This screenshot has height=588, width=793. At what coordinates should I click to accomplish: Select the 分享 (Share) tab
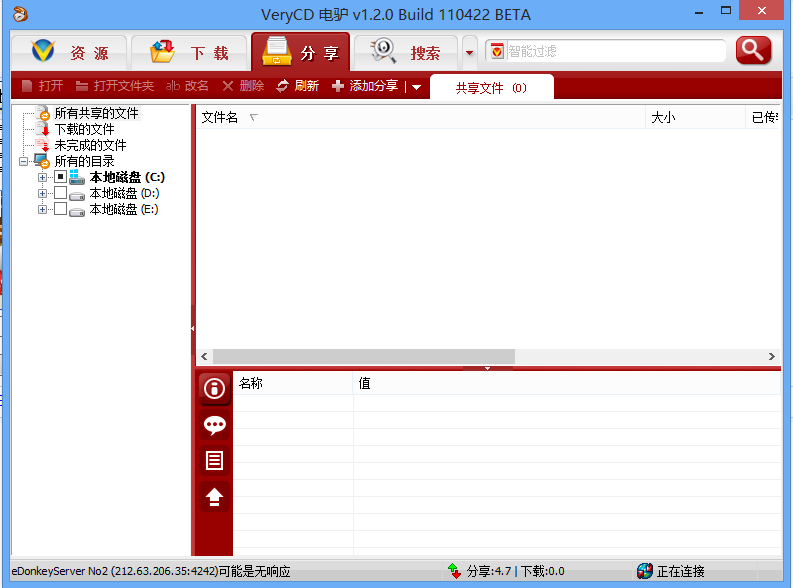click(x=300, y=52)
